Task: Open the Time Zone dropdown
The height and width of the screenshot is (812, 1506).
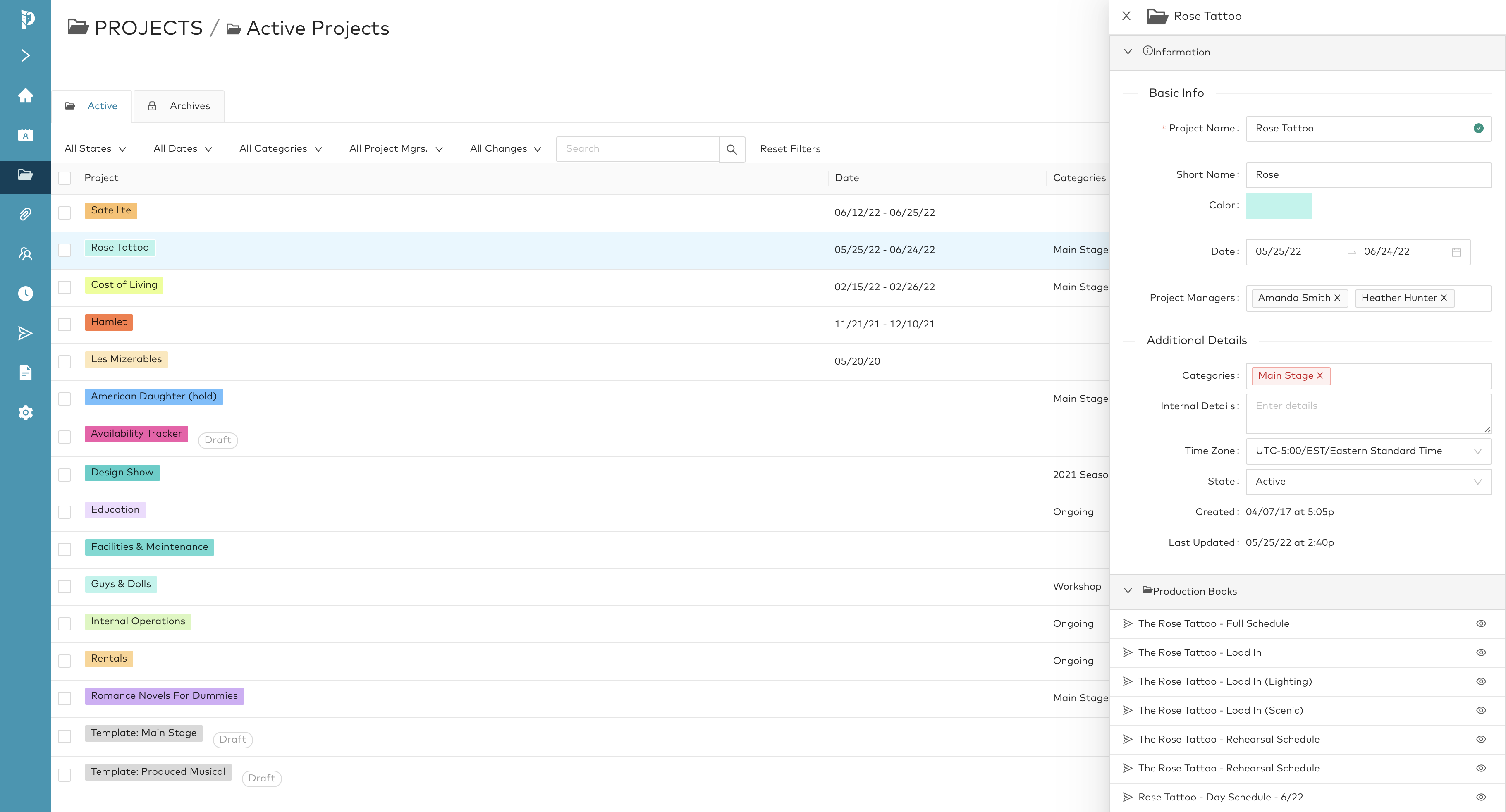Action: pyautogui.click(x=1368, y=451)
